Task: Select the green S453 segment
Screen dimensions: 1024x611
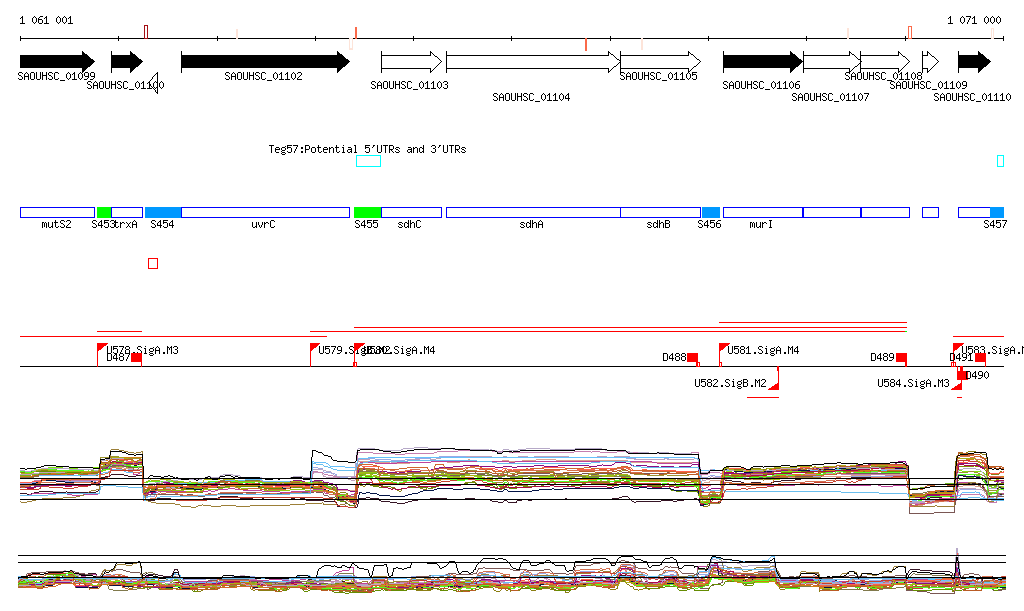Action: tap(104, 212)
